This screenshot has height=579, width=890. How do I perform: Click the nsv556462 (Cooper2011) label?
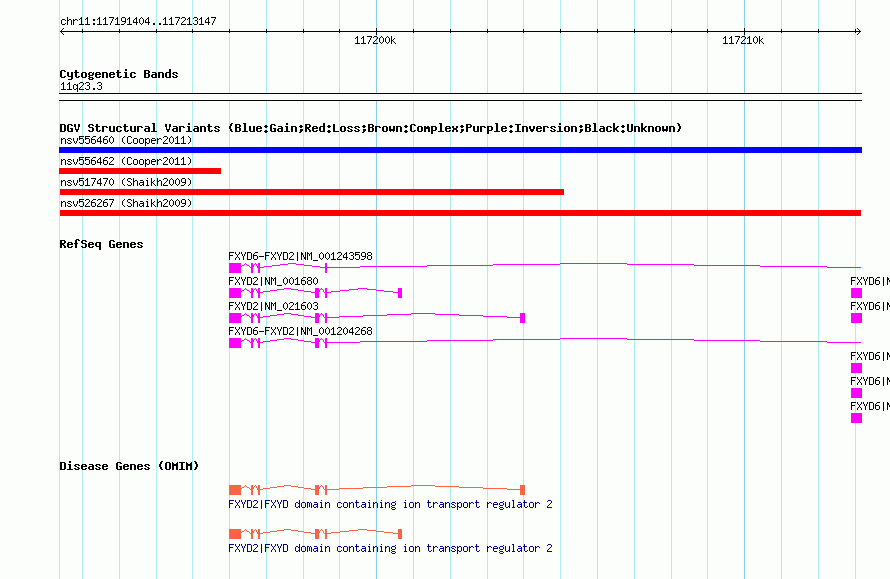click(x=126, y=161)
